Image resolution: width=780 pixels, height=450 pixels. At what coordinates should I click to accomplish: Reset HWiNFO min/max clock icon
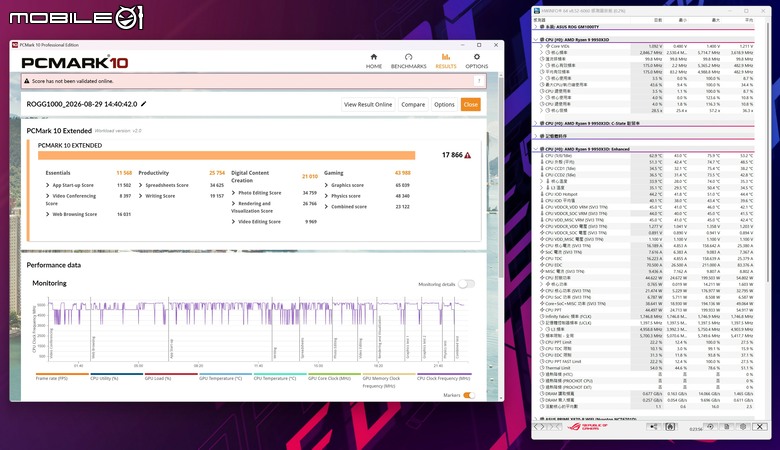tap(710, 427)
